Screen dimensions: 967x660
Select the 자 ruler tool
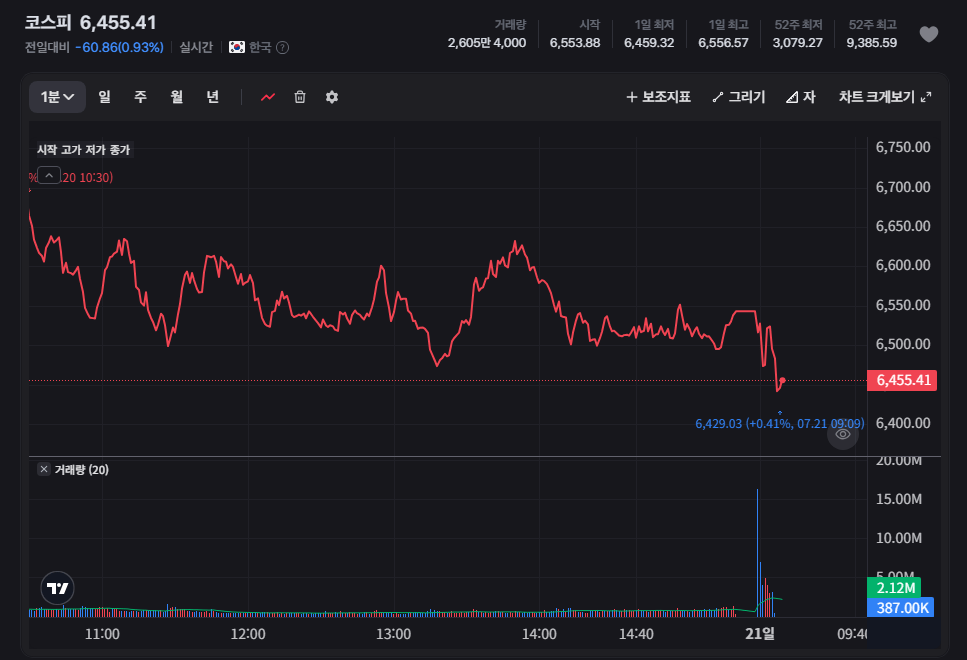(x=800, y=97)
